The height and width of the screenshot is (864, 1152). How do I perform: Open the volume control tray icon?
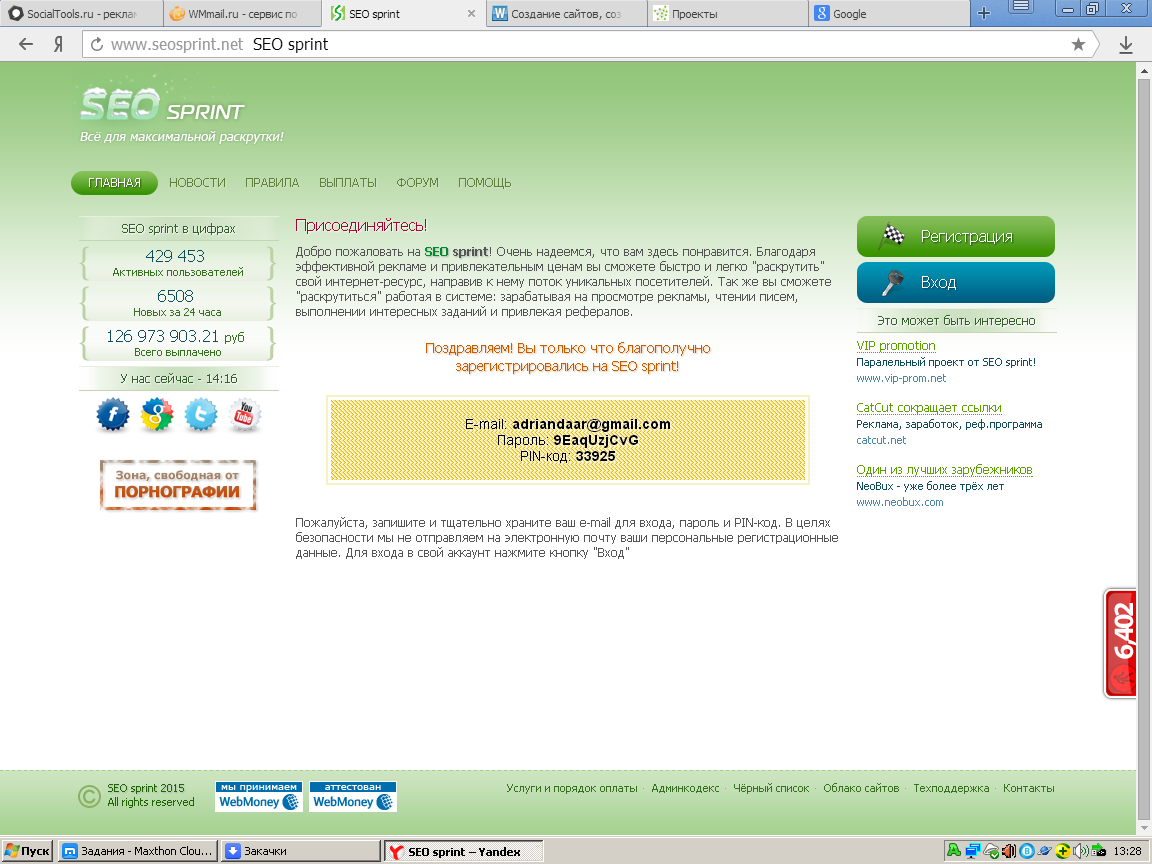click(x=1081, y=851)
